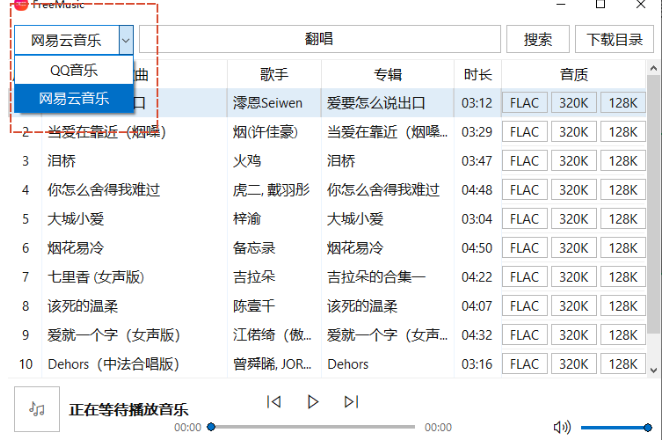The width and height of the screenshot is (667, 443).
Task: Click the song list scrollbar down arrow
Action: 654,370
